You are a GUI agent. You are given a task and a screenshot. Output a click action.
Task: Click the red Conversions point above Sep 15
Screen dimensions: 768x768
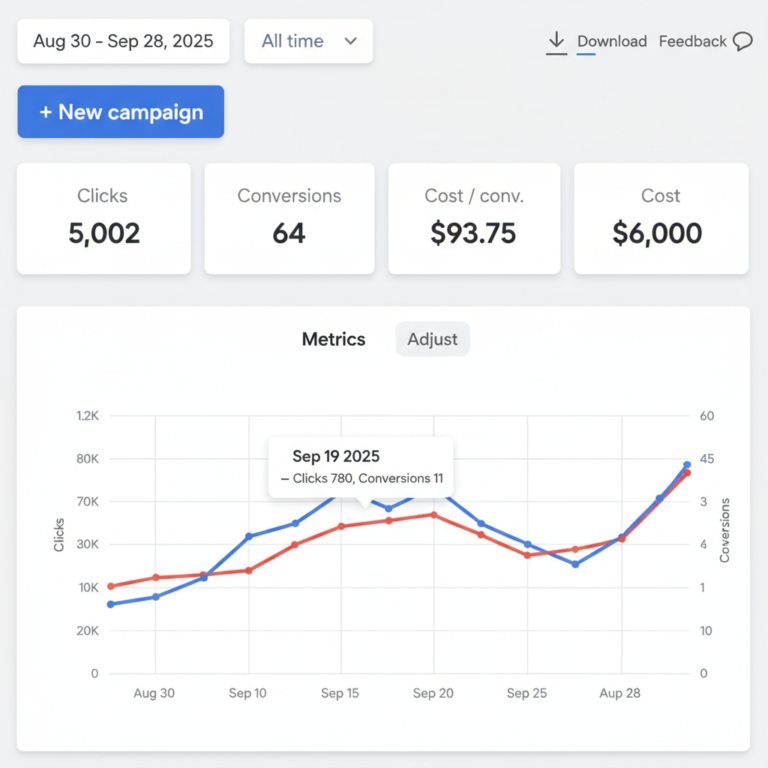click(x=341, y=526)
